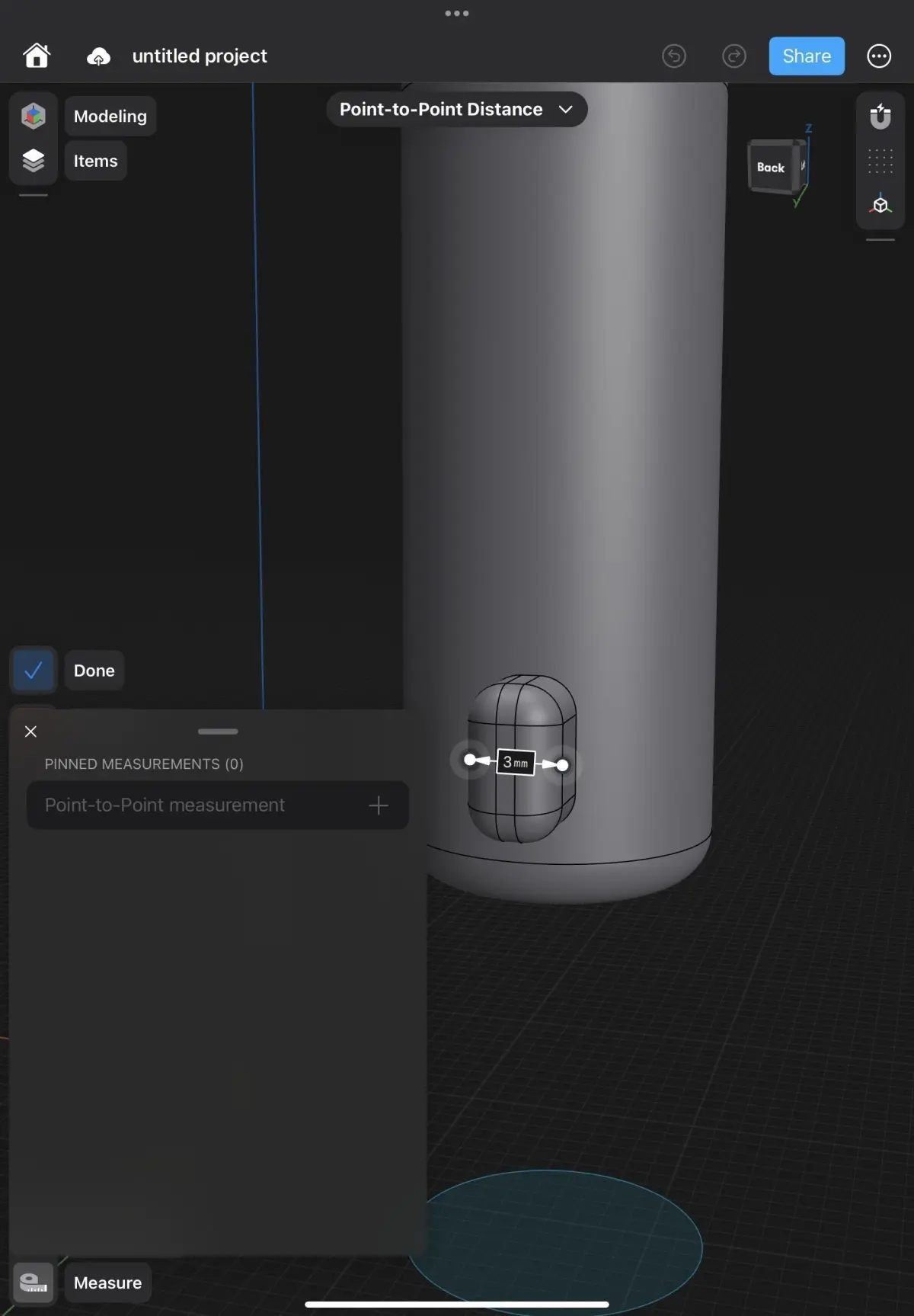Viewport: 914px width, 1316px height.
Task: Select the 3 mm measurement label
Action: click(516, 762)
